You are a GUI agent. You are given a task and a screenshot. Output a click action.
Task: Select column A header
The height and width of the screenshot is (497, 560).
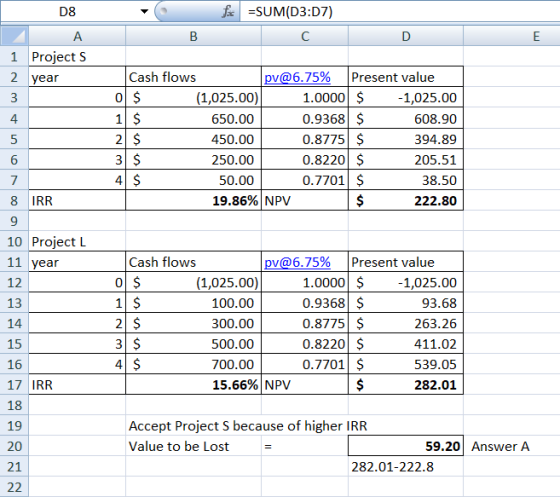tap(77, 36)
